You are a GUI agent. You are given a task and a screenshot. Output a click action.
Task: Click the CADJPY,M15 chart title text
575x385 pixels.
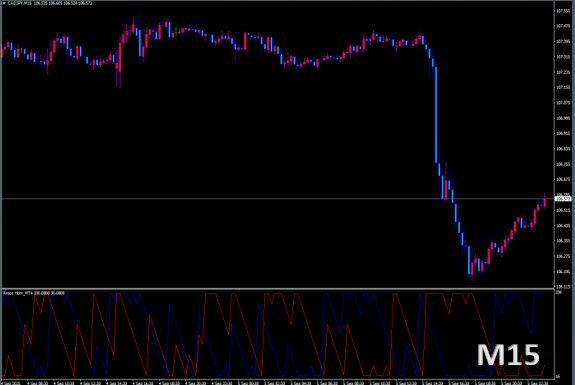pos(20,3)
